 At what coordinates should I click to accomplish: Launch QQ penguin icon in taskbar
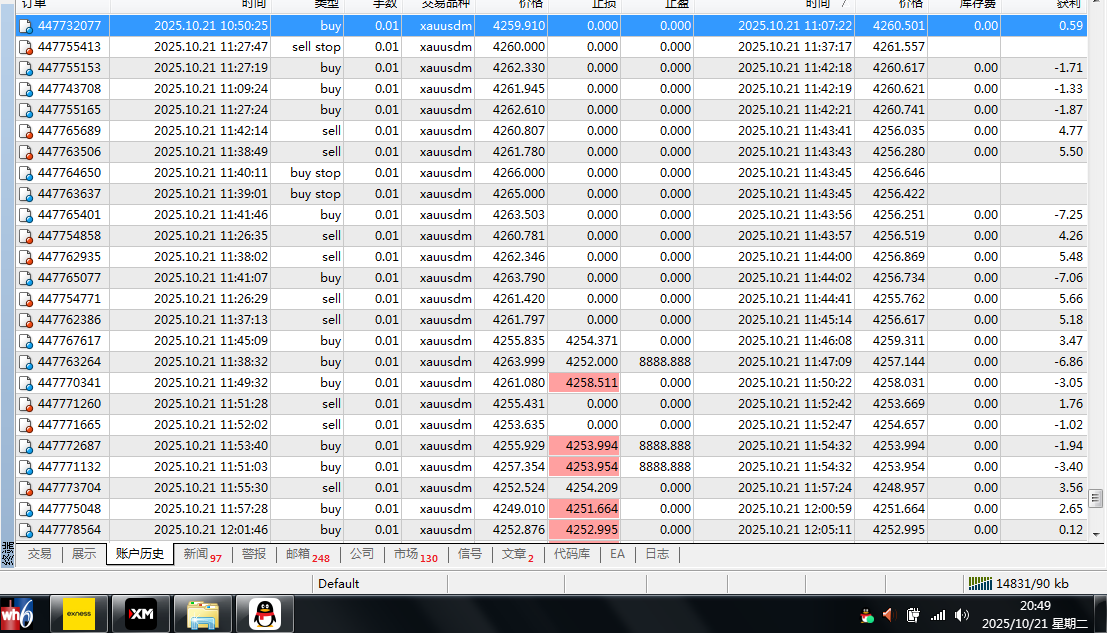point(264,614)
